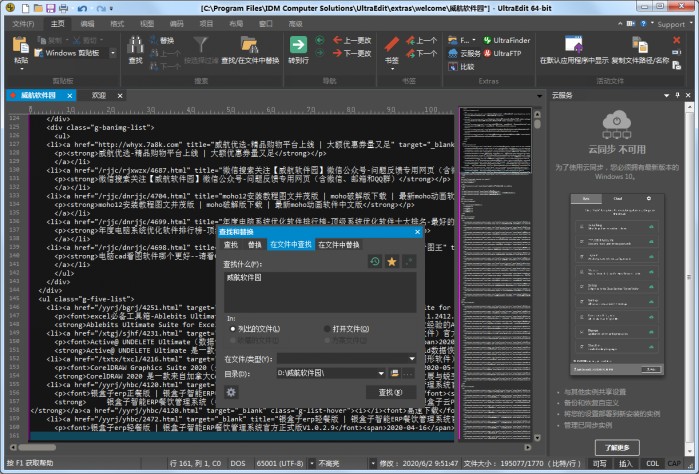Open the 65001 (UTF-8) encoding dropdown
This screenshot has width=699, height=474.
[312, 463]
